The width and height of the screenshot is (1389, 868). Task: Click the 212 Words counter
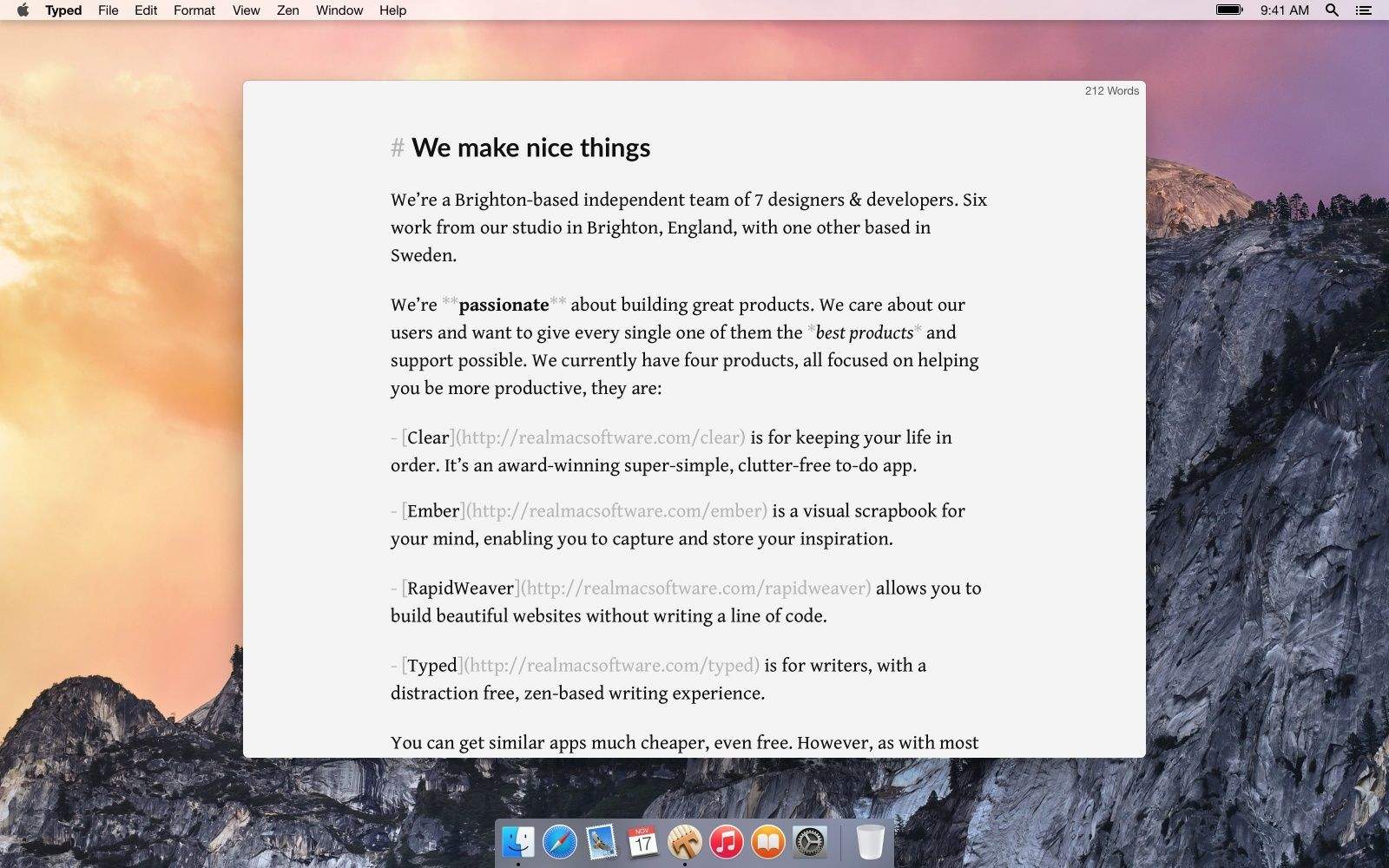pos(1111,91)
